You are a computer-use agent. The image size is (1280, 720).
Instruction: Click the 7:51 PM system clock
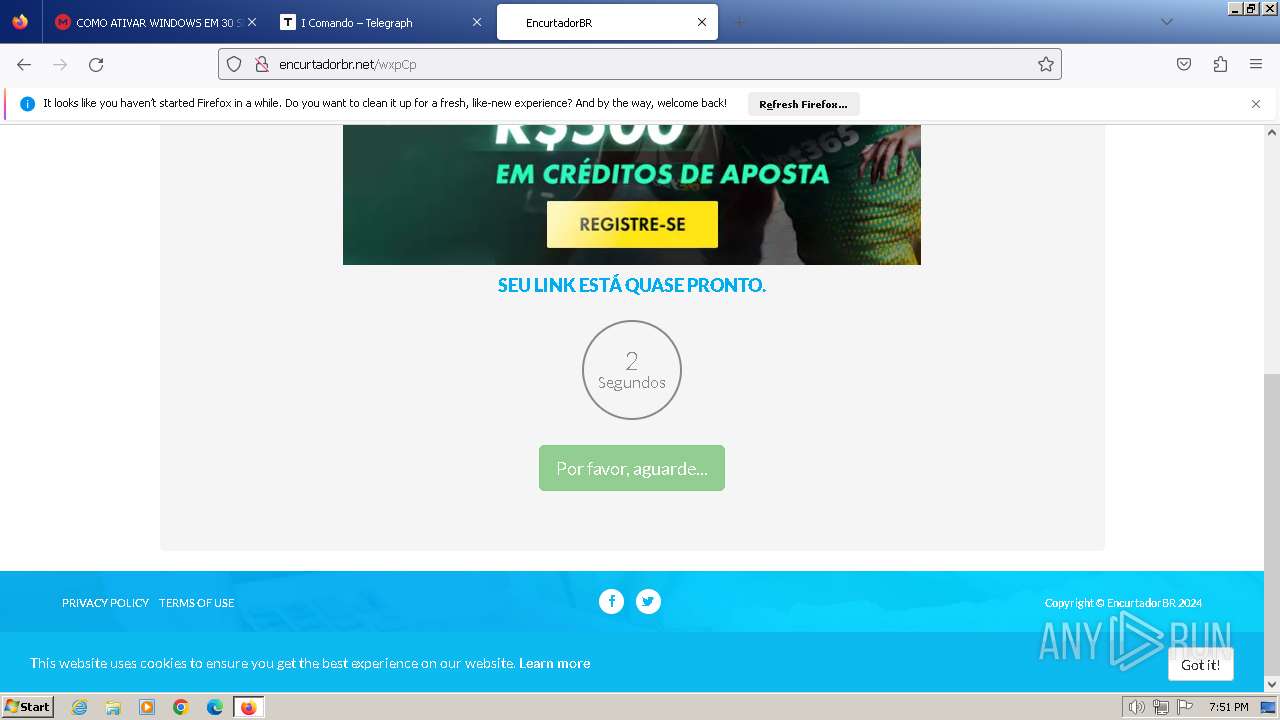(x=1228, y=707)
